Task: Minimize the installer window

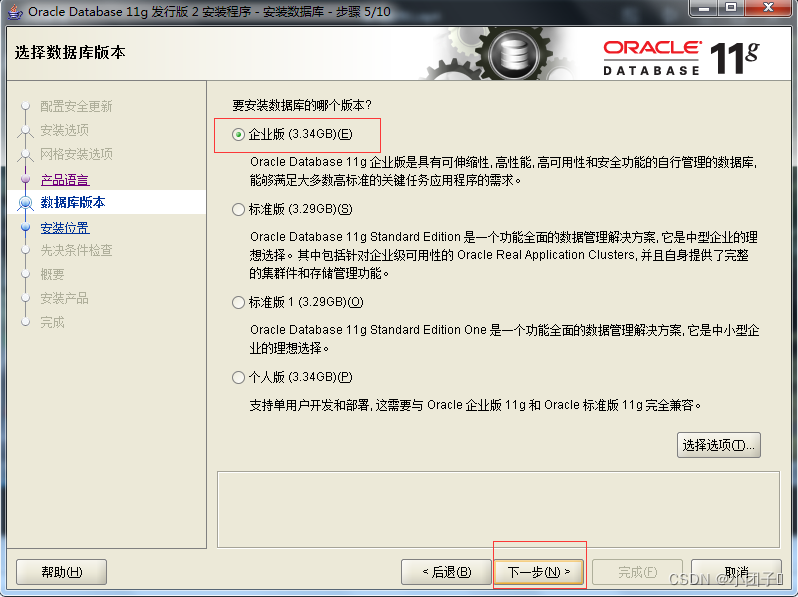Action: click(x=704, y=8)
